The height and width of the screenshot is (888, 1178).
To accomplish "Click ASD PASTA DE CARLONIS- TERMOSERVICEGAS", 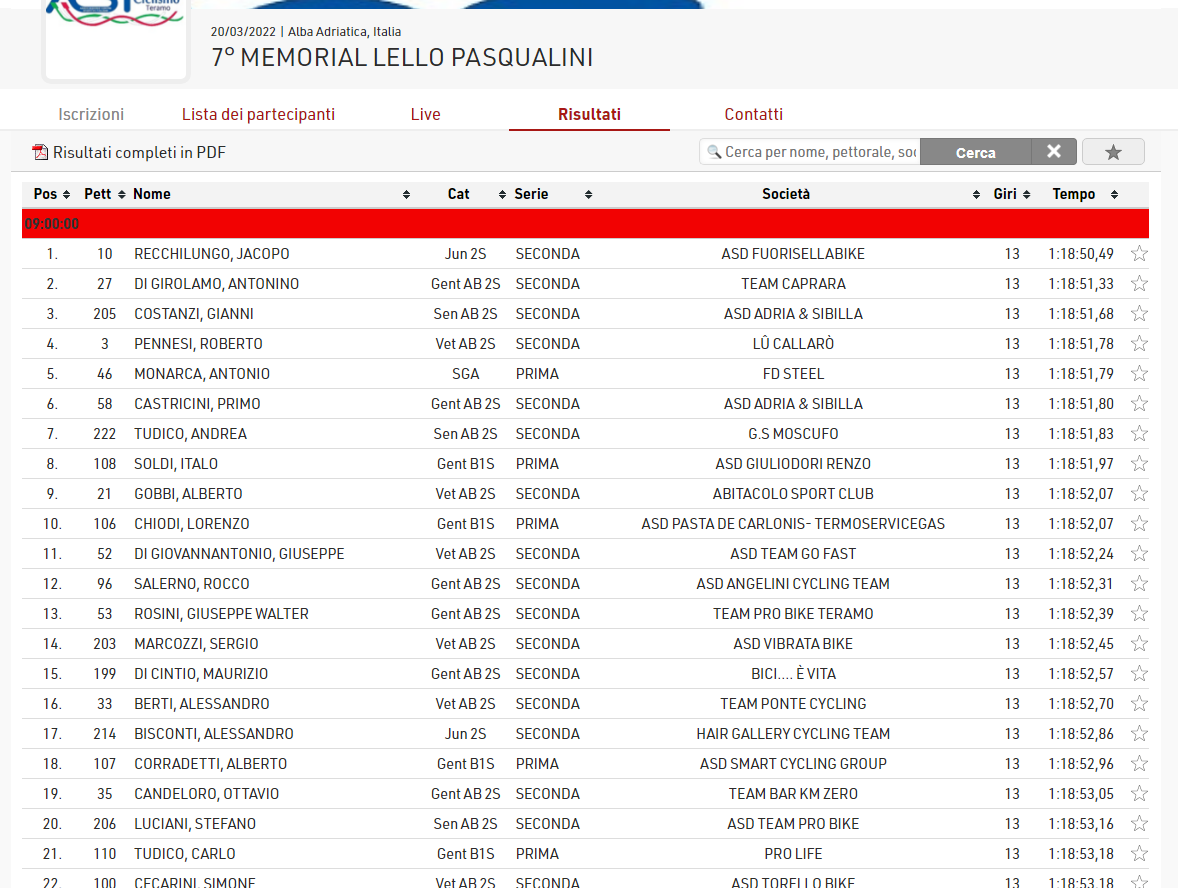I will coord(793,524).
